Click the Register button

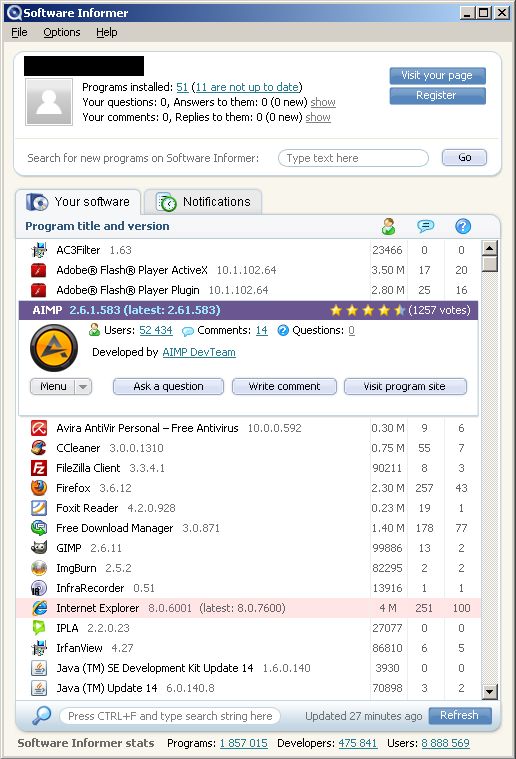pos(437,95)
